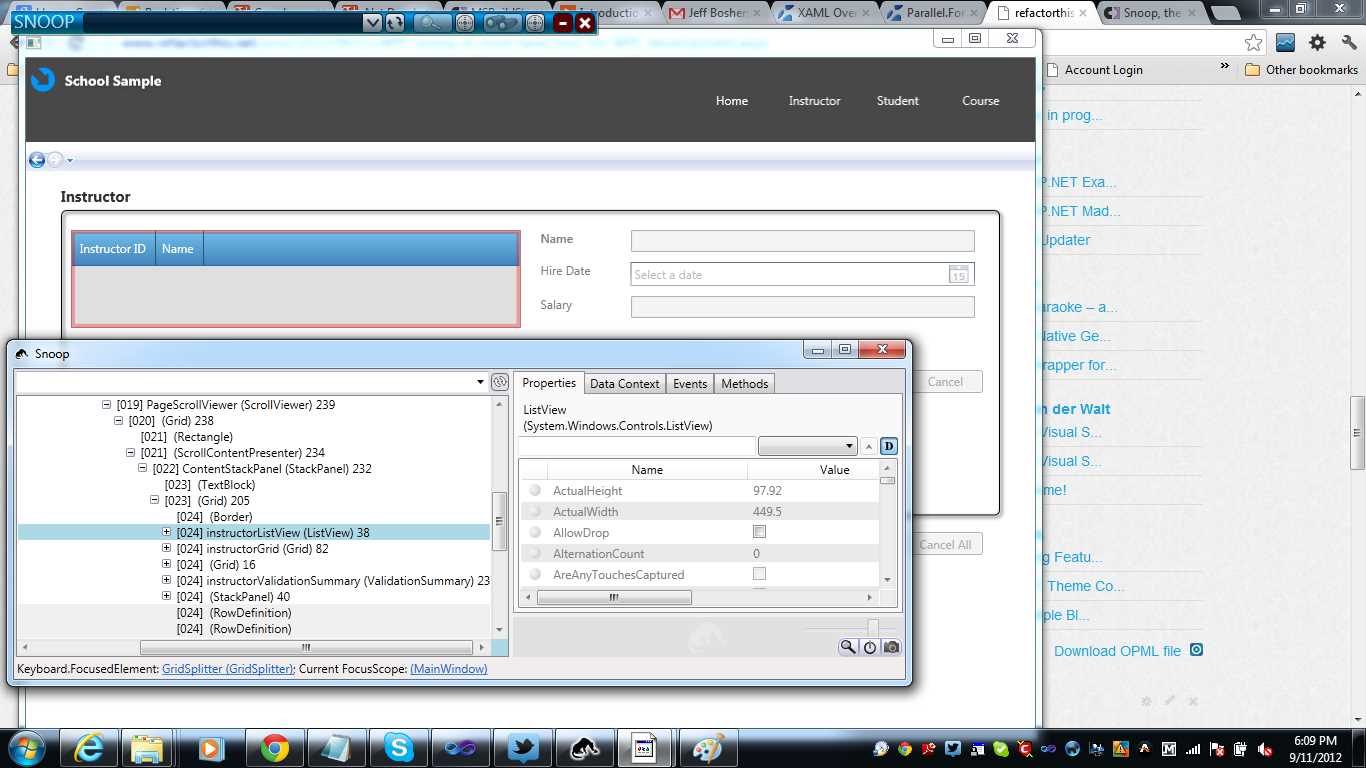Expand the instructorValidationSummary node

(167, 580)
